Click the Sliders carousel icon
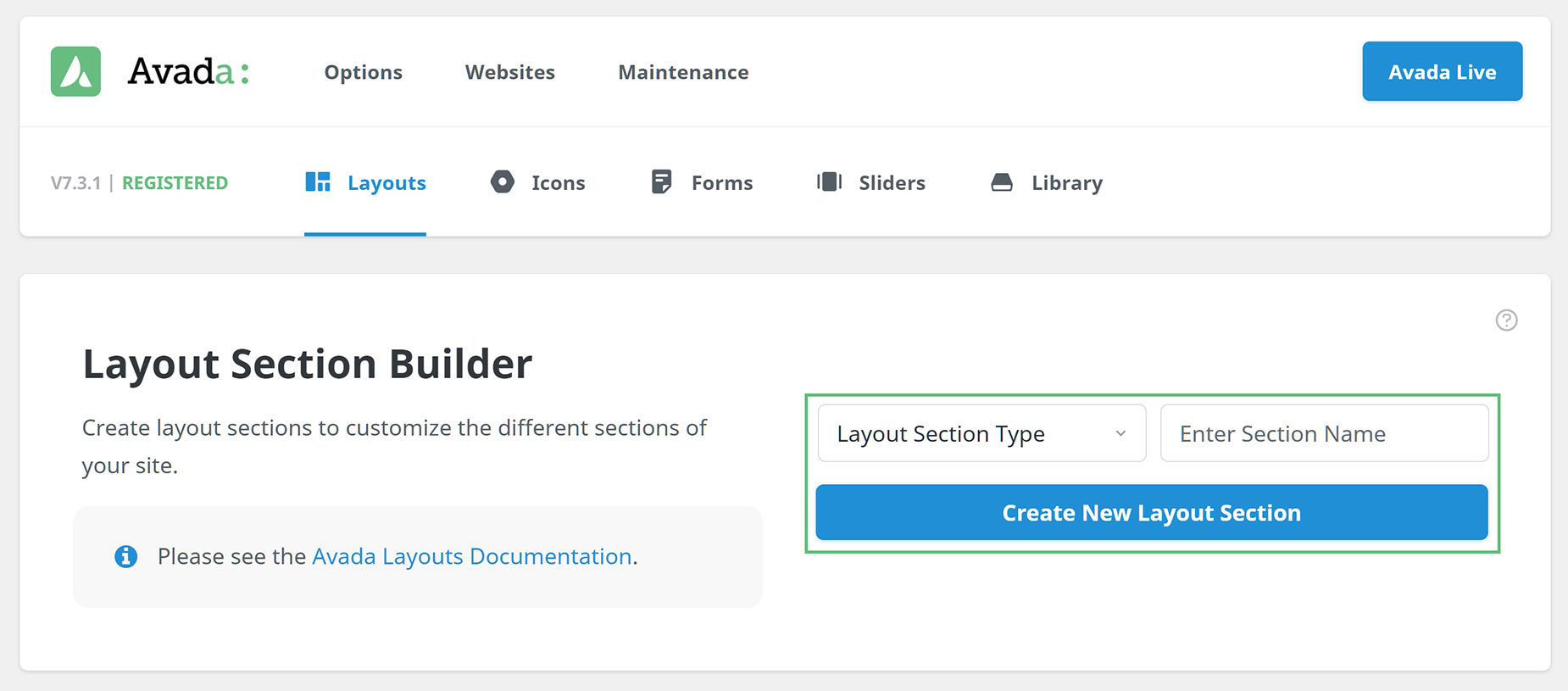1568x691 pixels. pos(829,181)
